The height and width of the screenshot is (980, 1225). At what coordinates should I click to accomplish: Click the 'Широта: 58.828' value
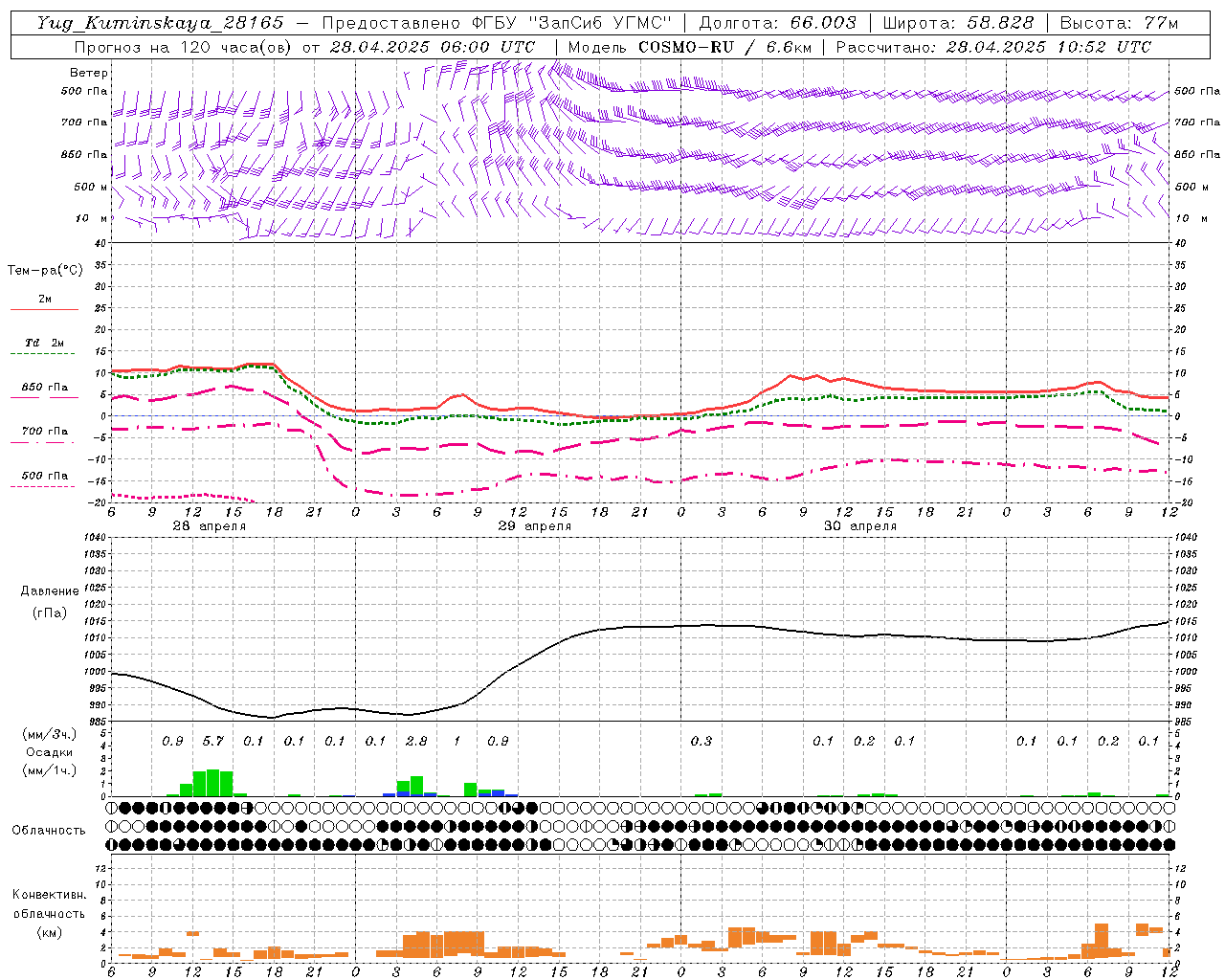pos(958,23)
